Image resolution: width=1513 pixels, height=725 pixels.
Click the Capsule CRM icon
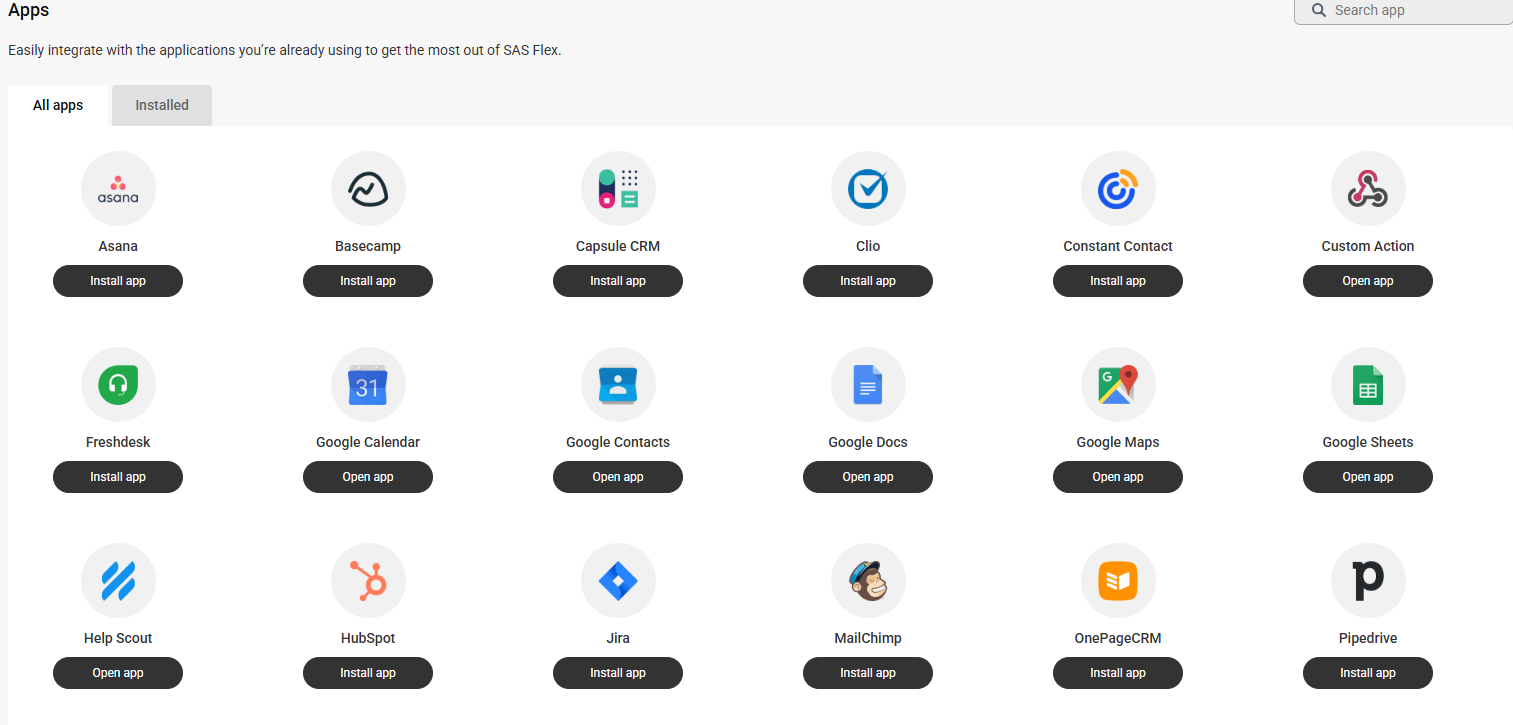[618, 189]
